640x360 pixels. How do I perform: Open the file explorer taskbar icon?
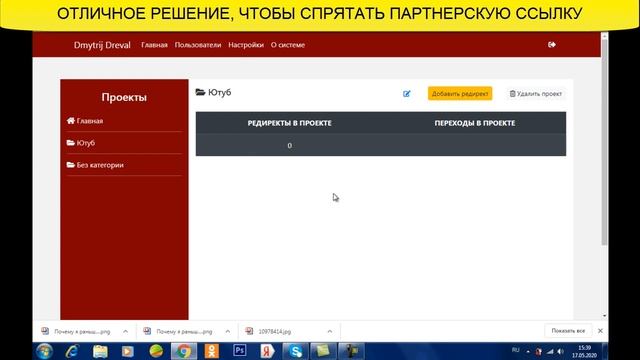(x=100, y=351)
